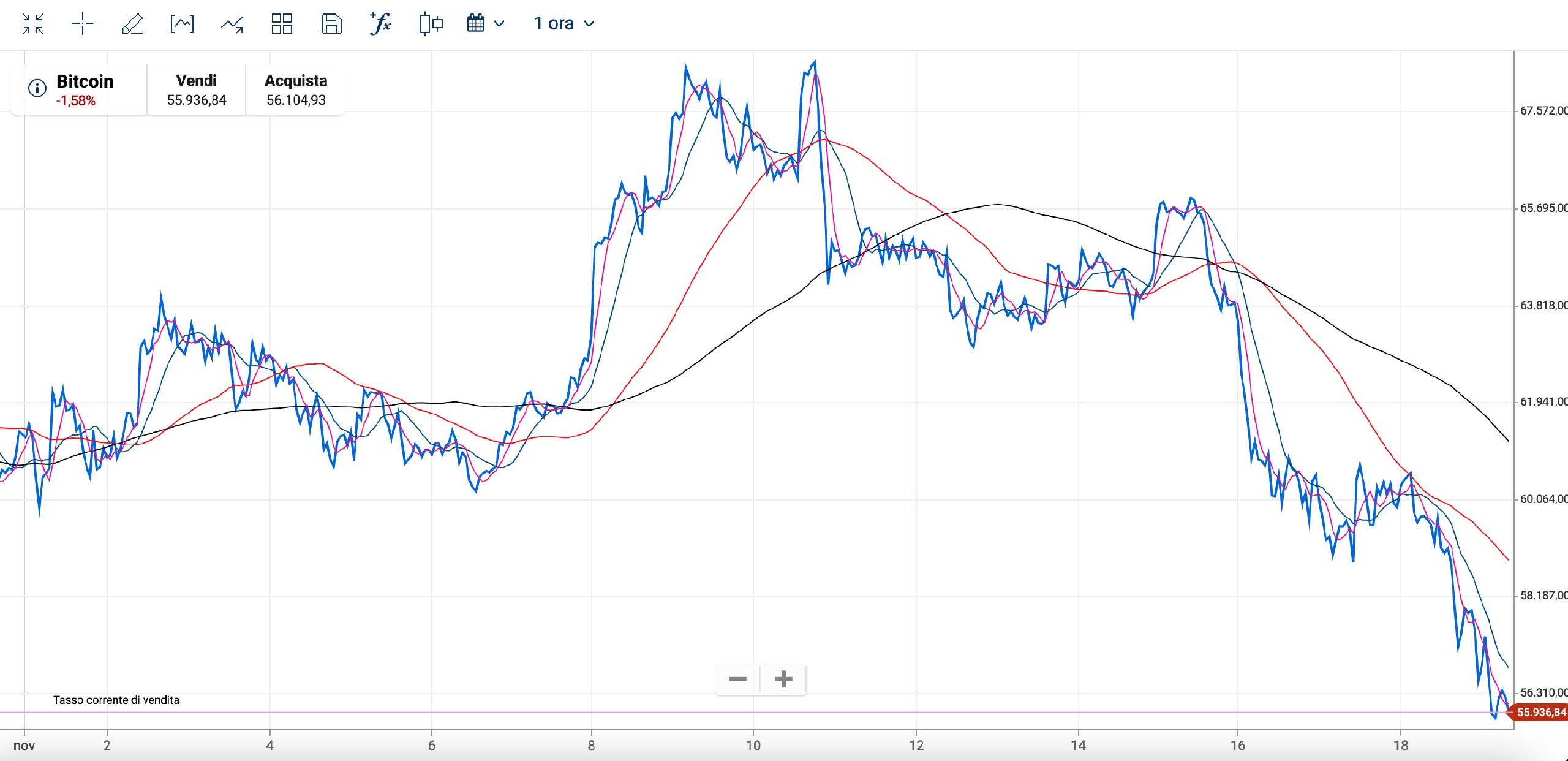Save chart with floppy disk icon
Screen dimensions: 1568x761
pyautogui.click(x=331, y=24)
